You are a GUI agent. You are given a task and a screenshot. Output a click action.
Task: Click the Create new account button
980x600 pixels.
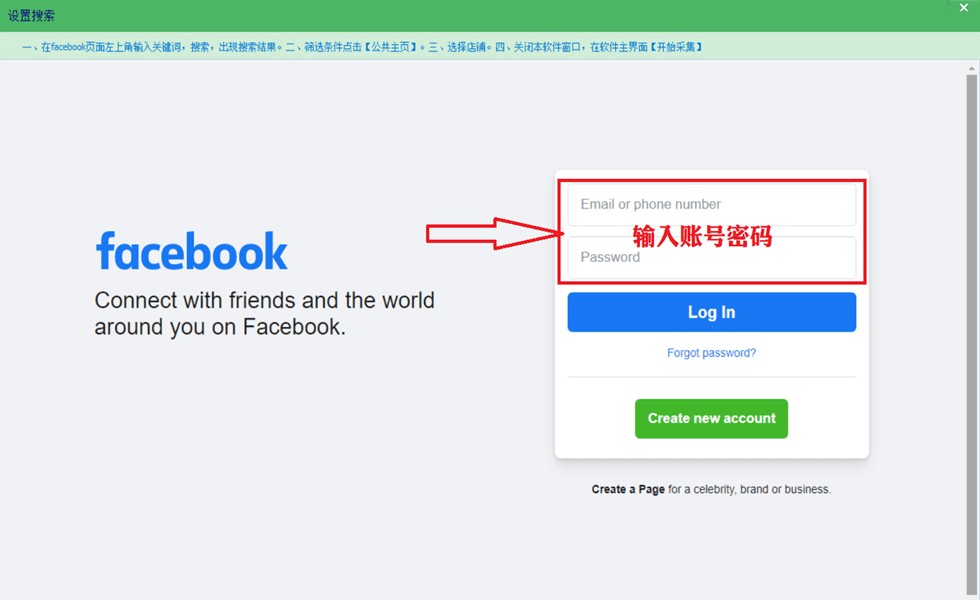click(x=711, y=419)
